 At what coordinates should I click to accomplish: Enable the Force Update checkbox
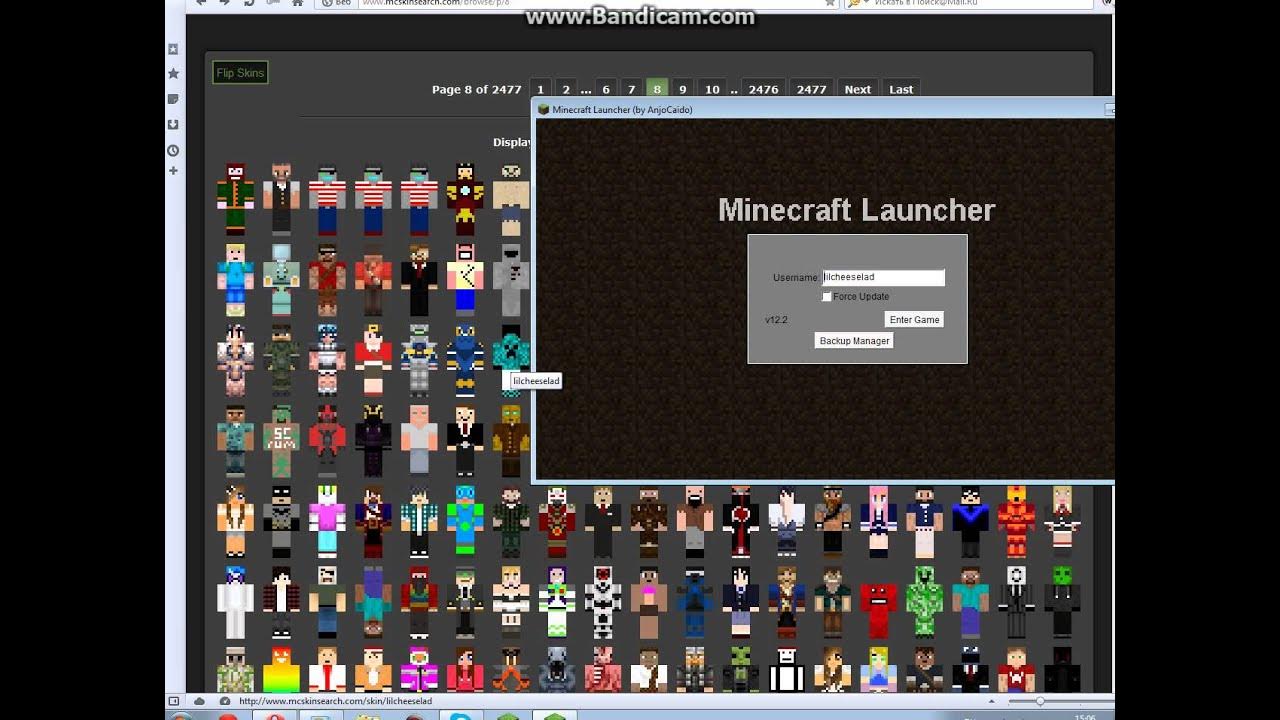[827, 297]
